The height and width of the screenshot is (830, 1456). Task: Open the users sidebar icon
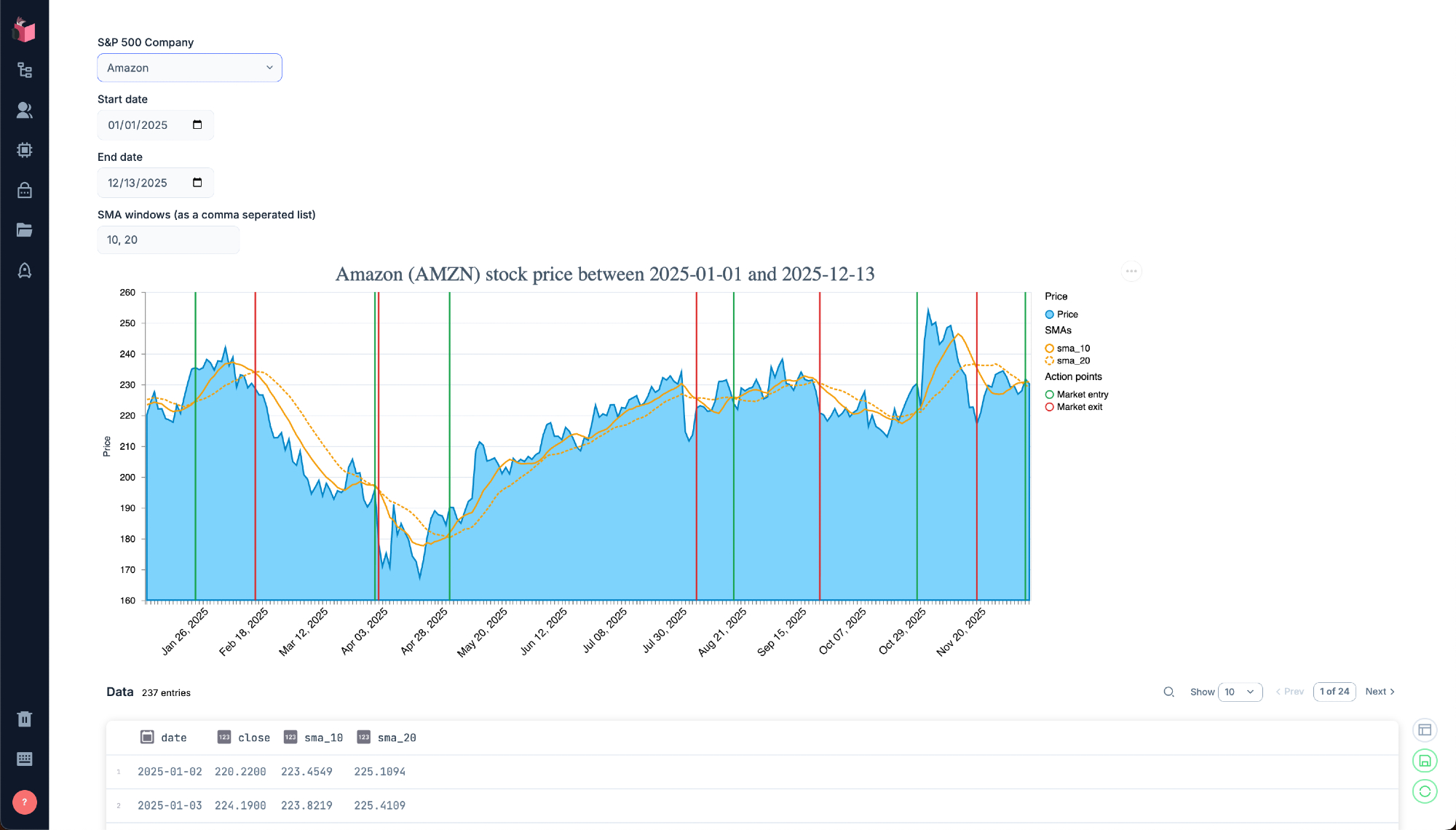click(x=25, y=110)
